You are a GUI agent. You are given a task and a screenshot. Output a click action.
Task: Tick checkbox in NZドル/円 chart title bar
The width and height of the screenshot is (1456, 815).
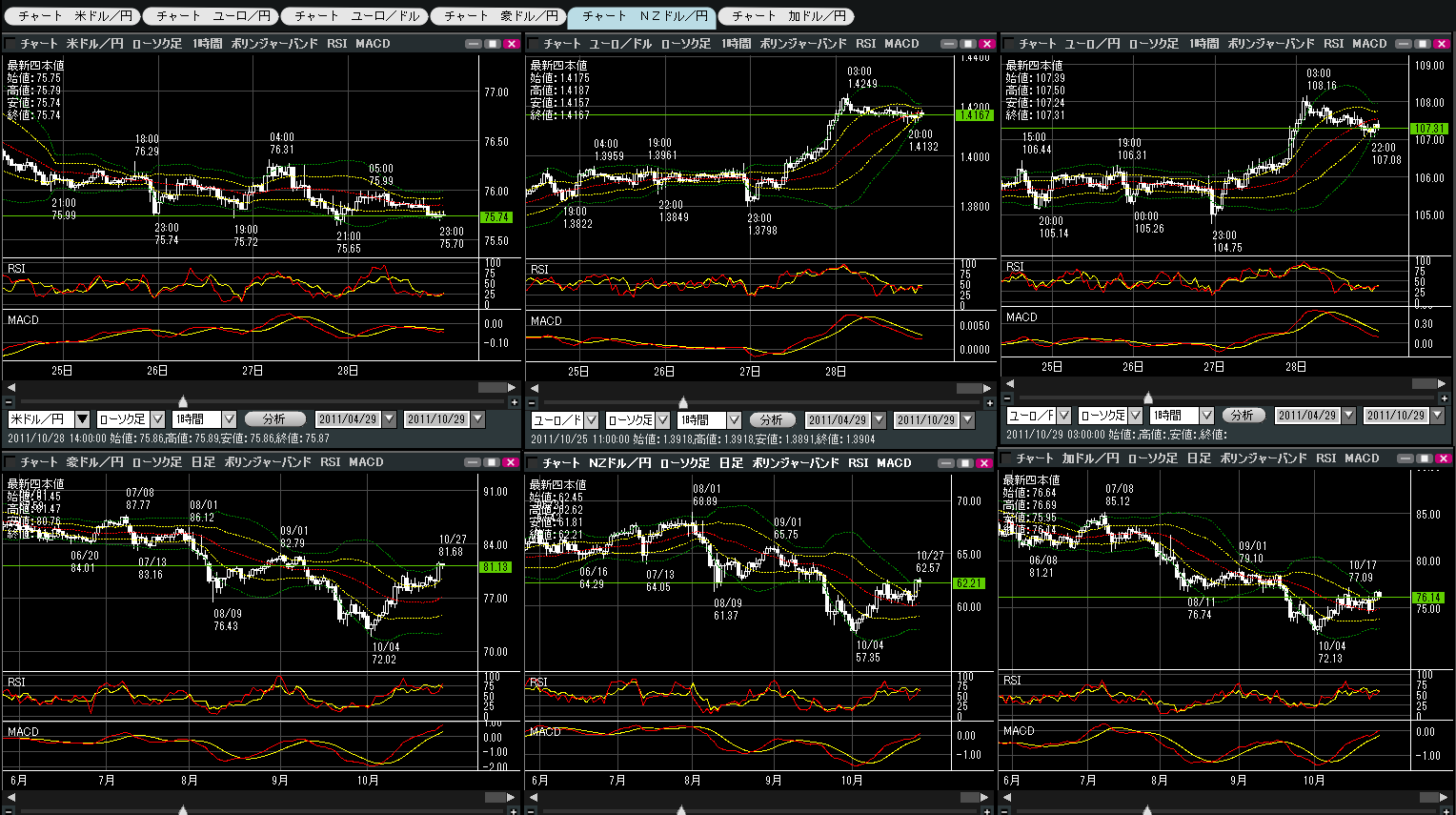click(534, 463)
